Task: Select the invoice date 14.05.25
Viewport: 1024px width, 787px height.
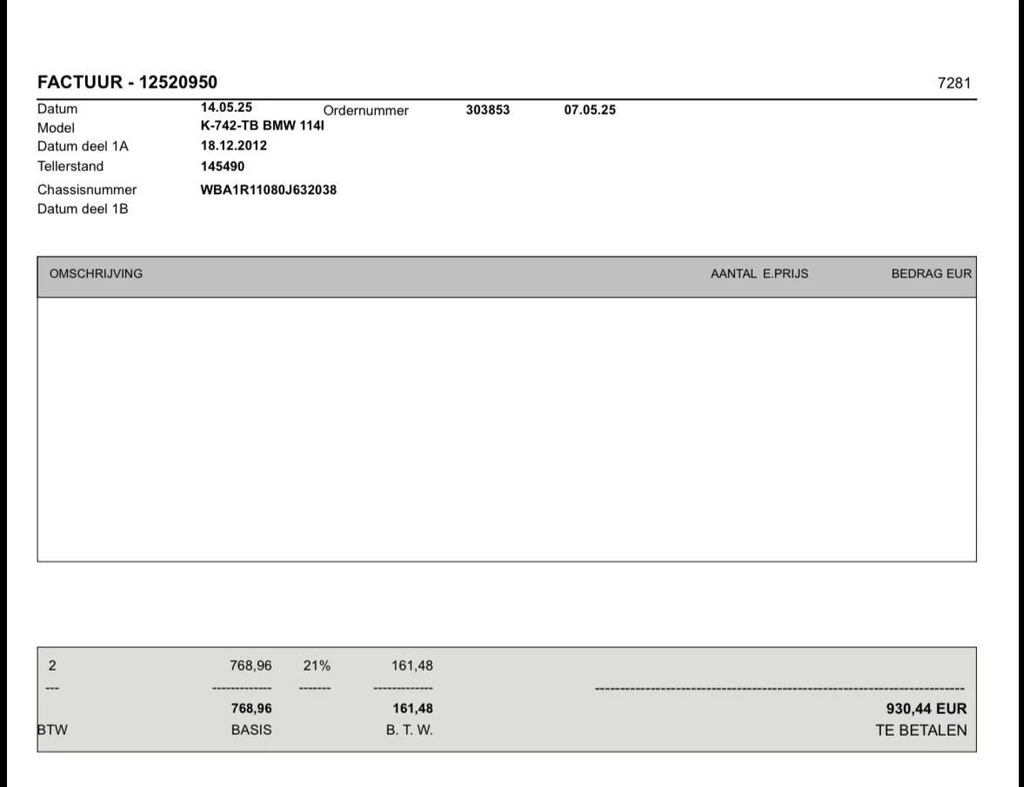Action: click(x=226, y=107)
